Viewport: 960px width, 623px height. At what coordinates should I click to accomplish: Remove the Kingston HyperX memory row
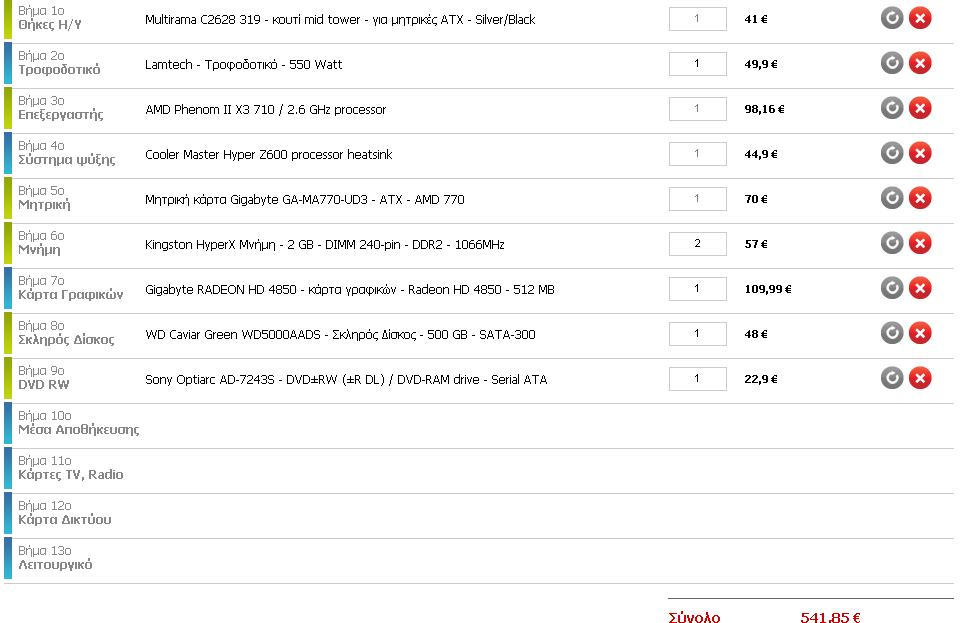[920, 243]
